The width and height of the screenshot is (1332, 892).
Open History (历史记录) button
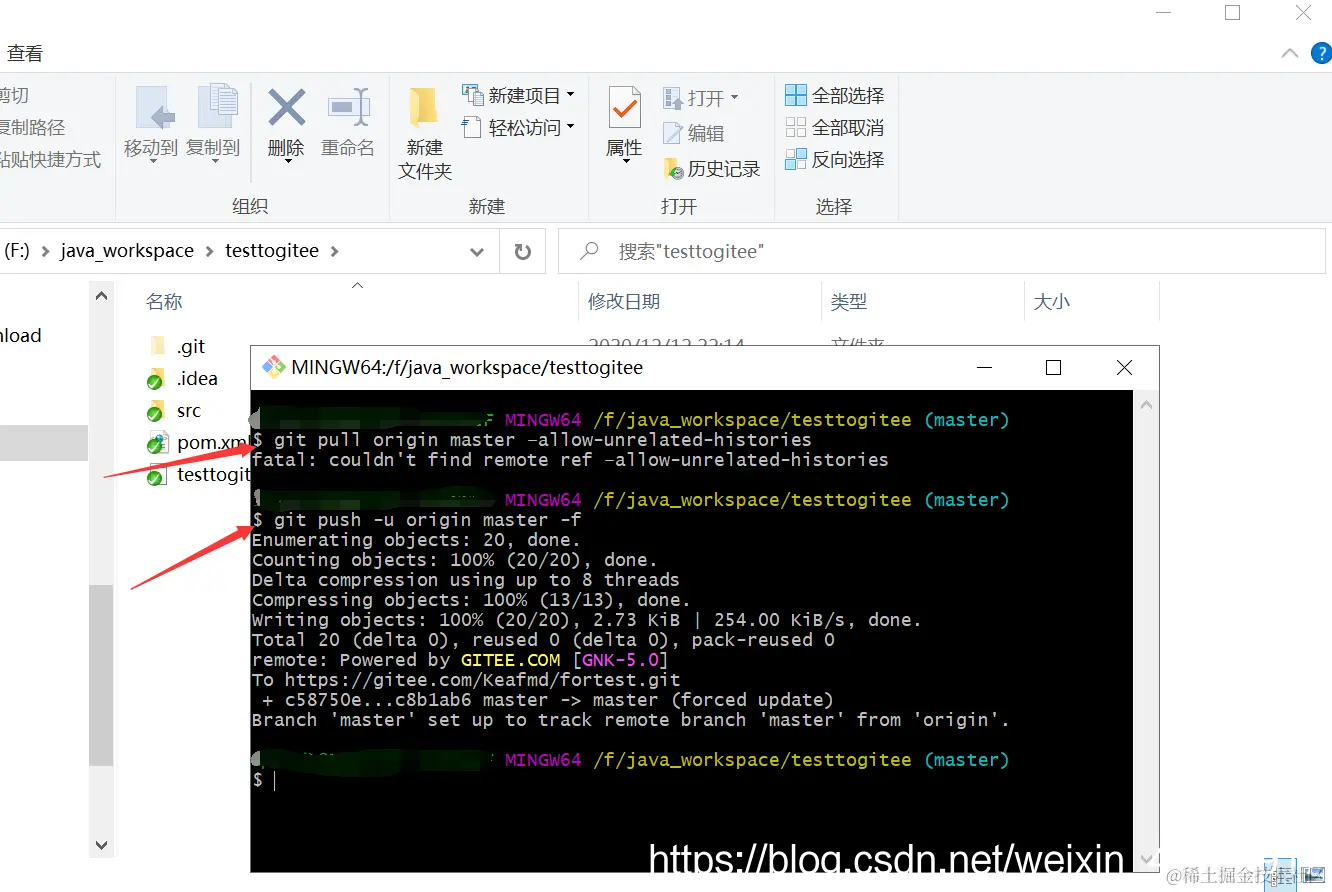coord(712,168)
